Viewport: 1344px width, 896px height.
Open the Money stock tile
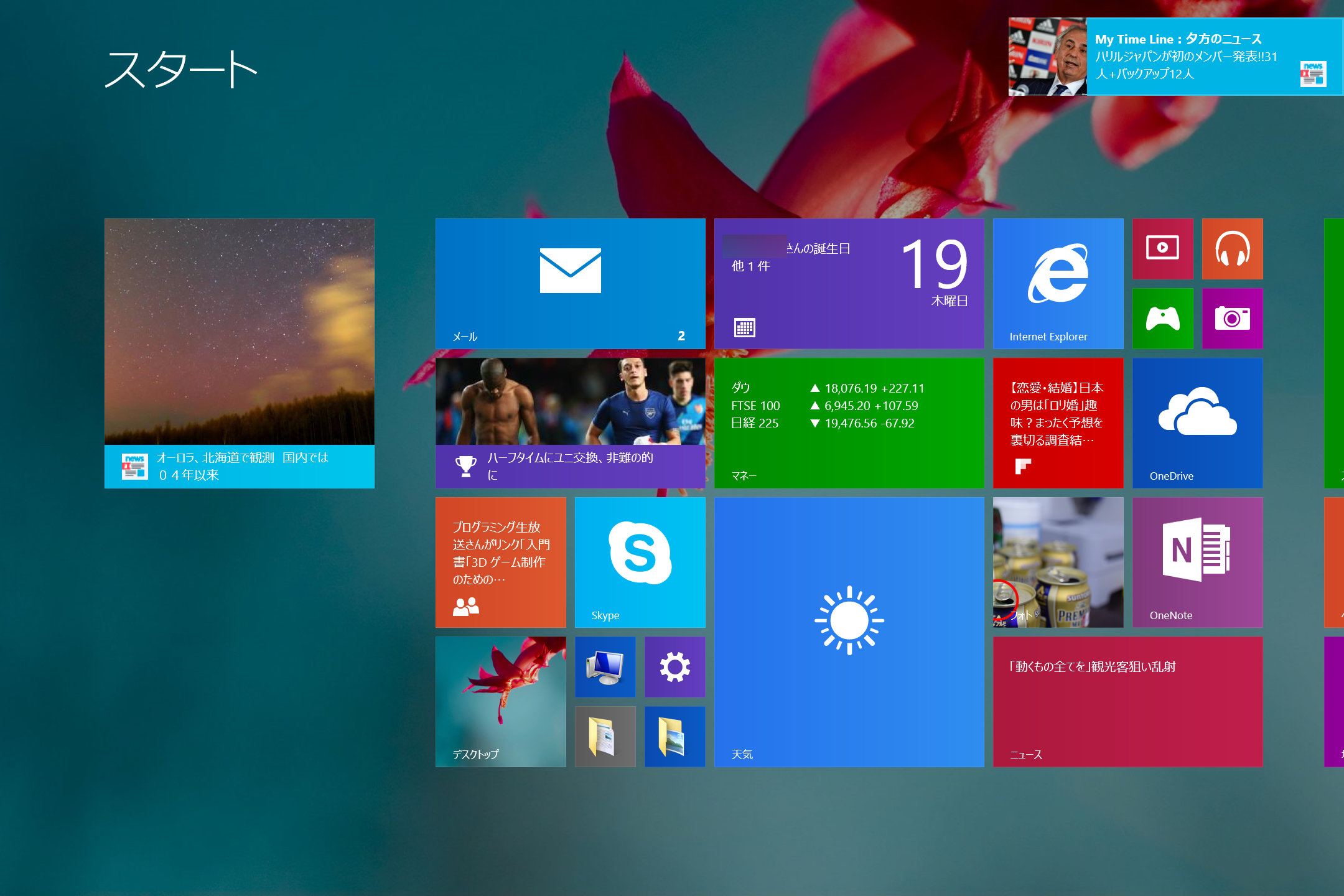click(849, 422)
